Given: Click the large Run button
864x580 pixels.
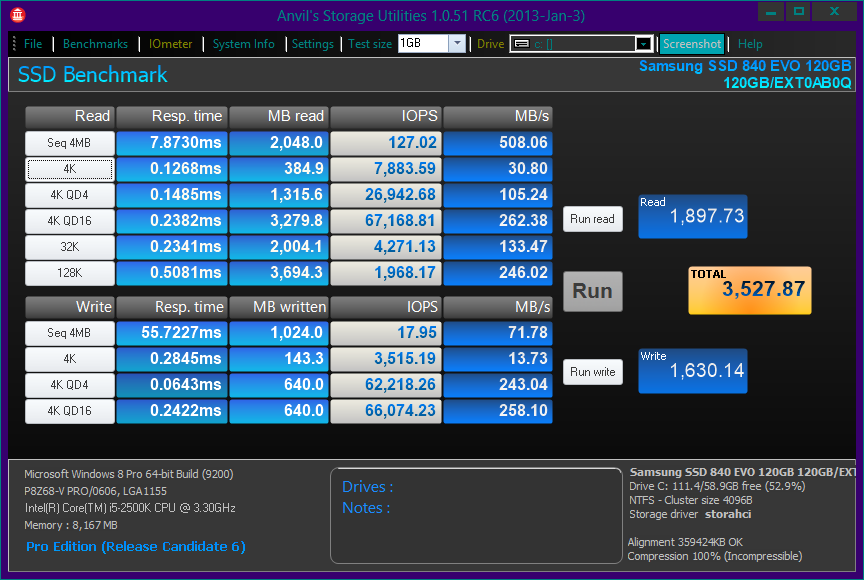Looking at the screenshot, I should pyautogui.click(x=592, y=291).
